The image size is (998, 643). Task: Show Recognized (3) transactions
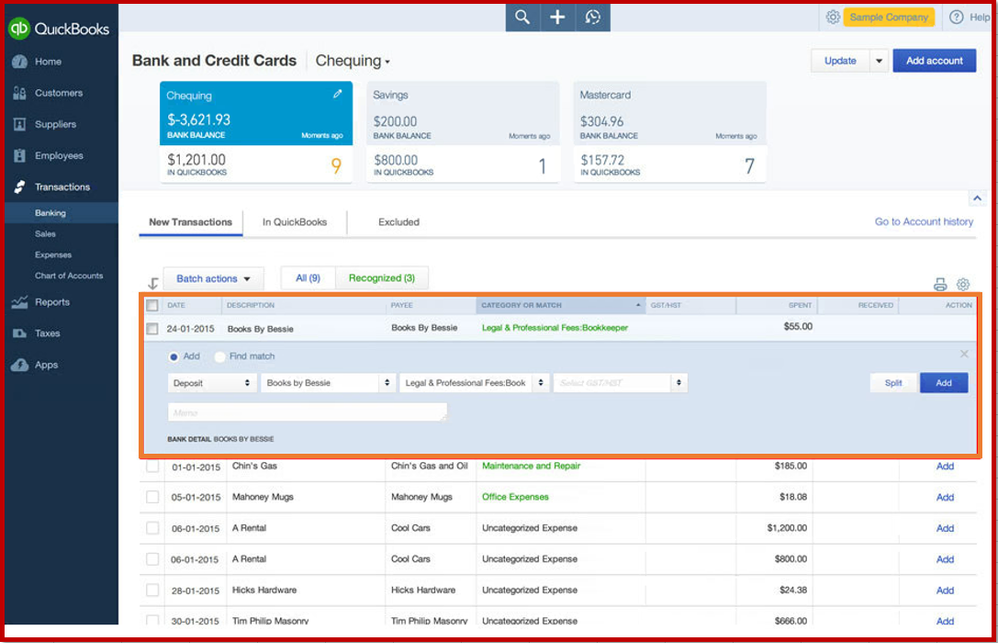[382, 278]
